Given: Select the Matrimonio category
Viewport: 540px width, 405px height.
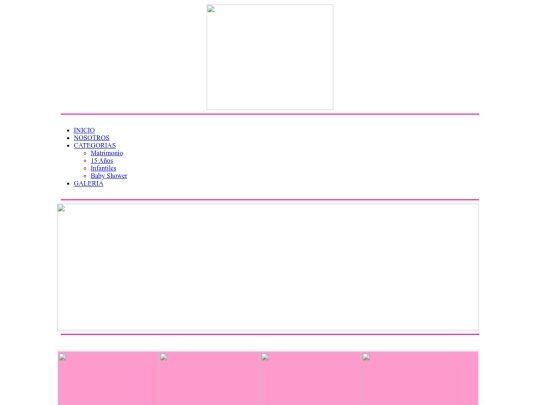Looking at the screenshot, I should click(107, 153).
